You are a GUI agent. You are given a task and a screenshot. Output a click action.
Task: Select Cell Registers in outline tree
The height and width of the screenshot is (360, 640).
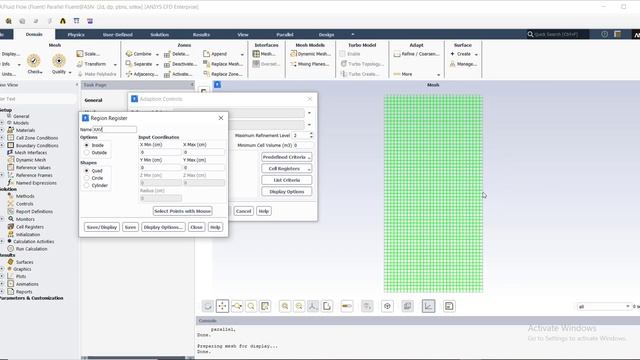[29, 227]
